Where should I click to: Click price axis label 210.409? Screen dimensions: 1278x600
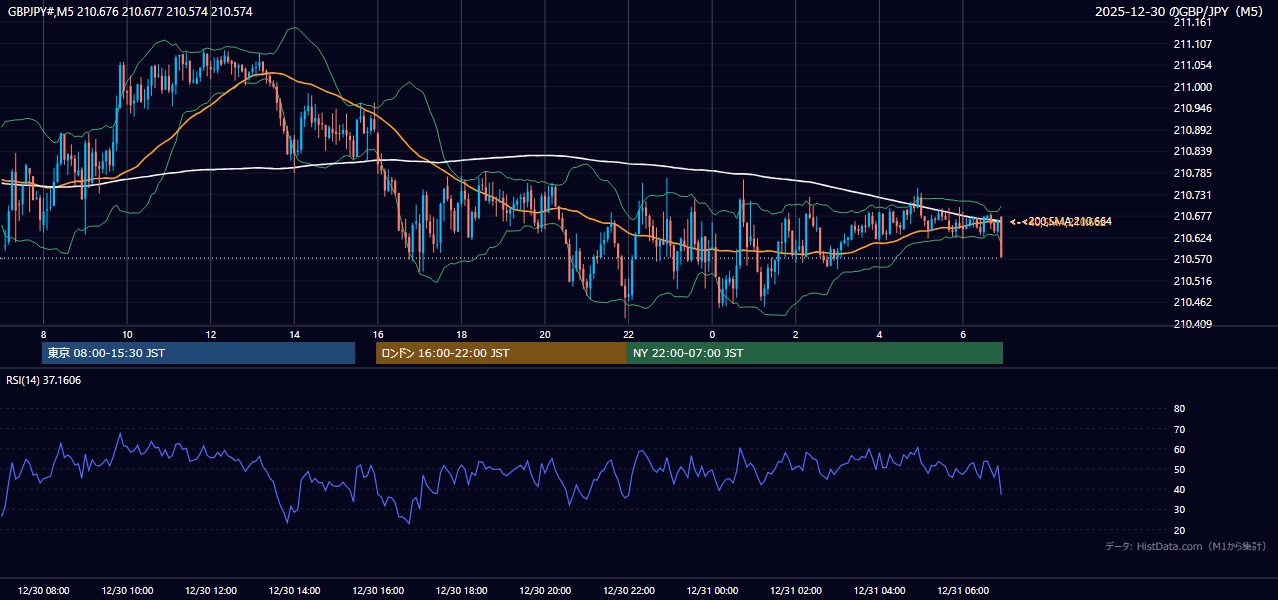1192,324
